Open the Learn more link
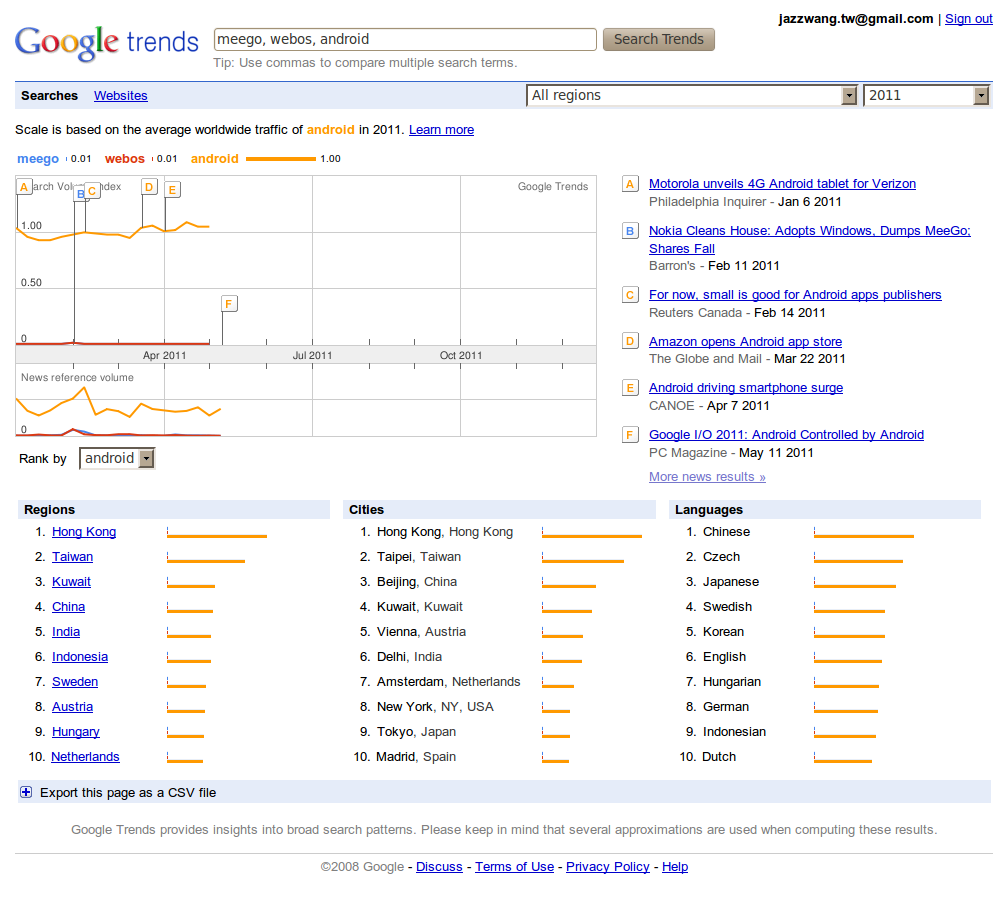1008x898 pixels. 442,130
